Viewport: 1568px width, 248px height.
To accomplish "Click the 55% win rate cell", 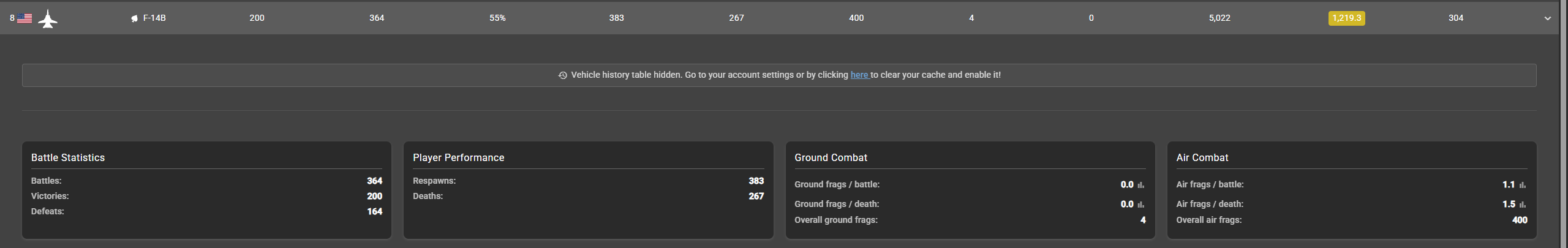I will 497,18.
